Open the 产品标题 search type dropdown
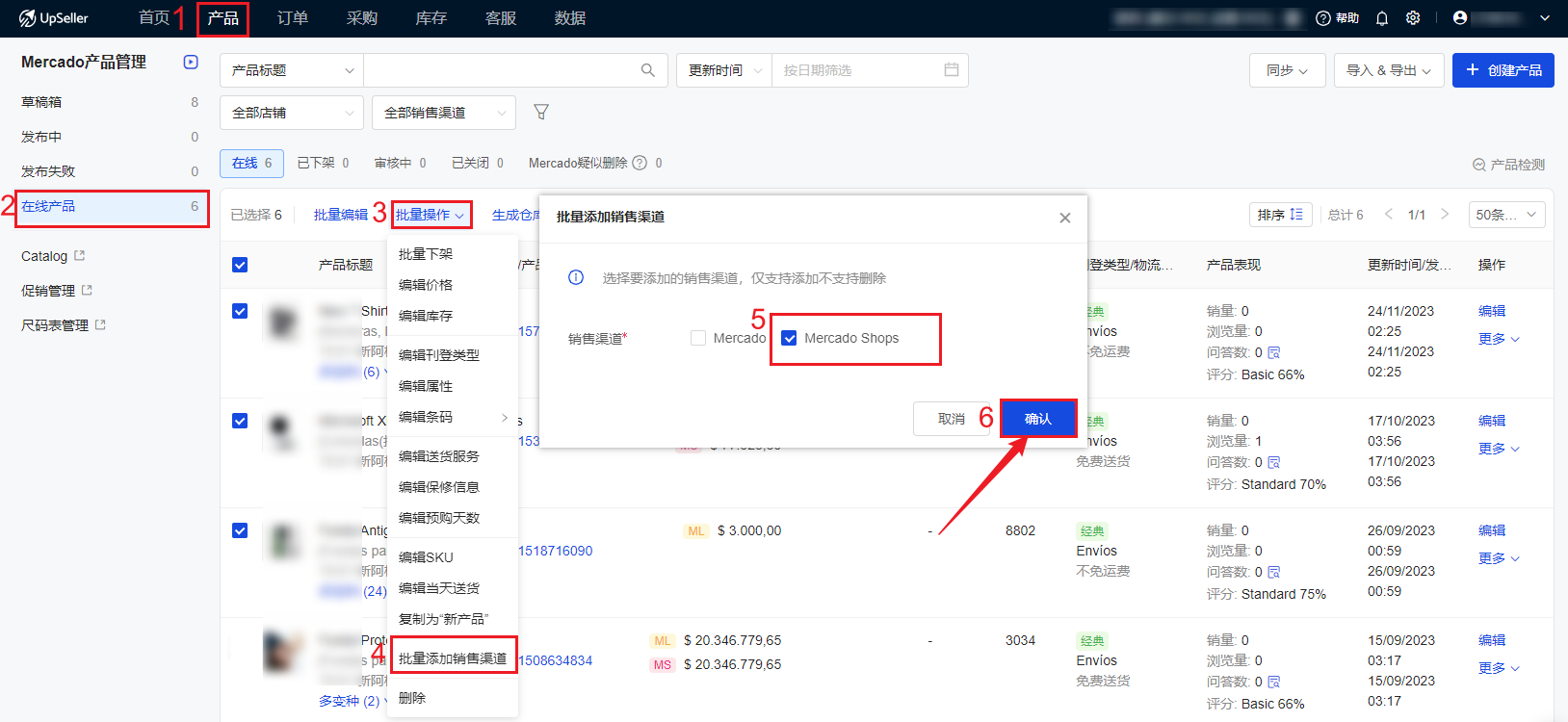 click(292, 70)
